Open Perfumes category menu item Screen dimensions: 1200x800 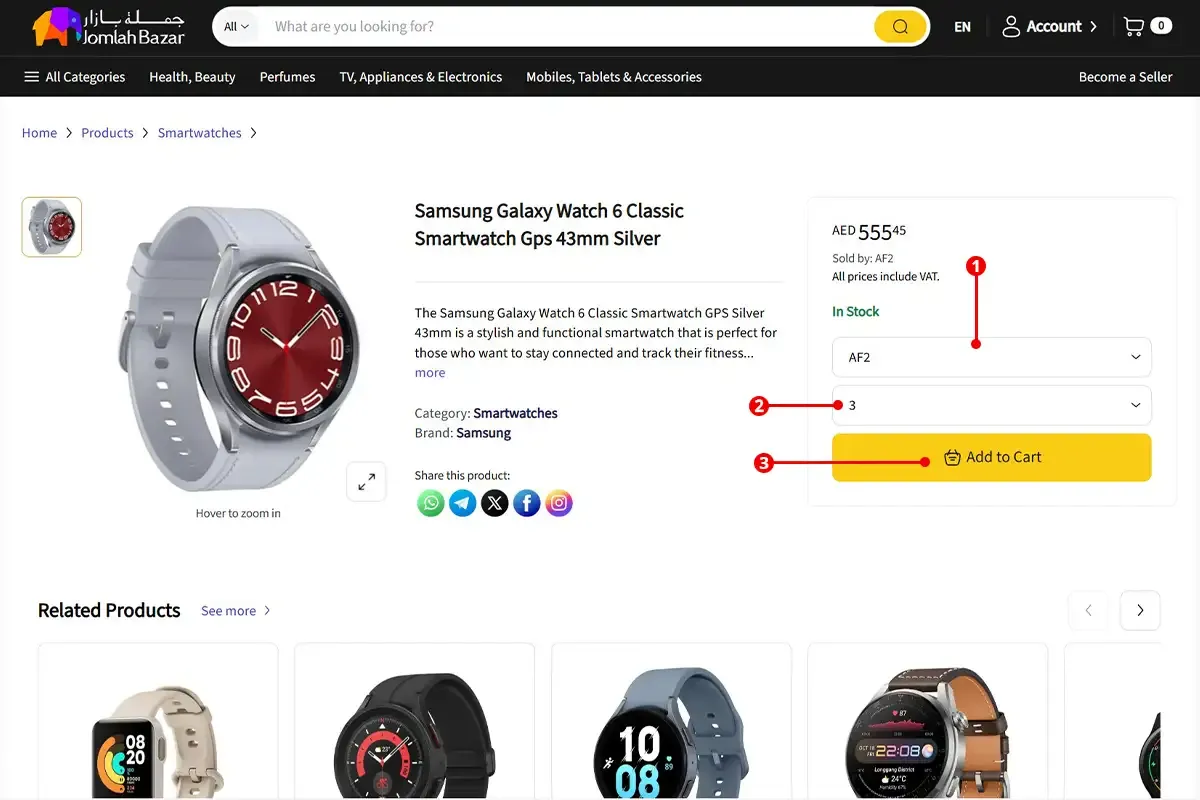pyautogui.click(x=287, y=77)
